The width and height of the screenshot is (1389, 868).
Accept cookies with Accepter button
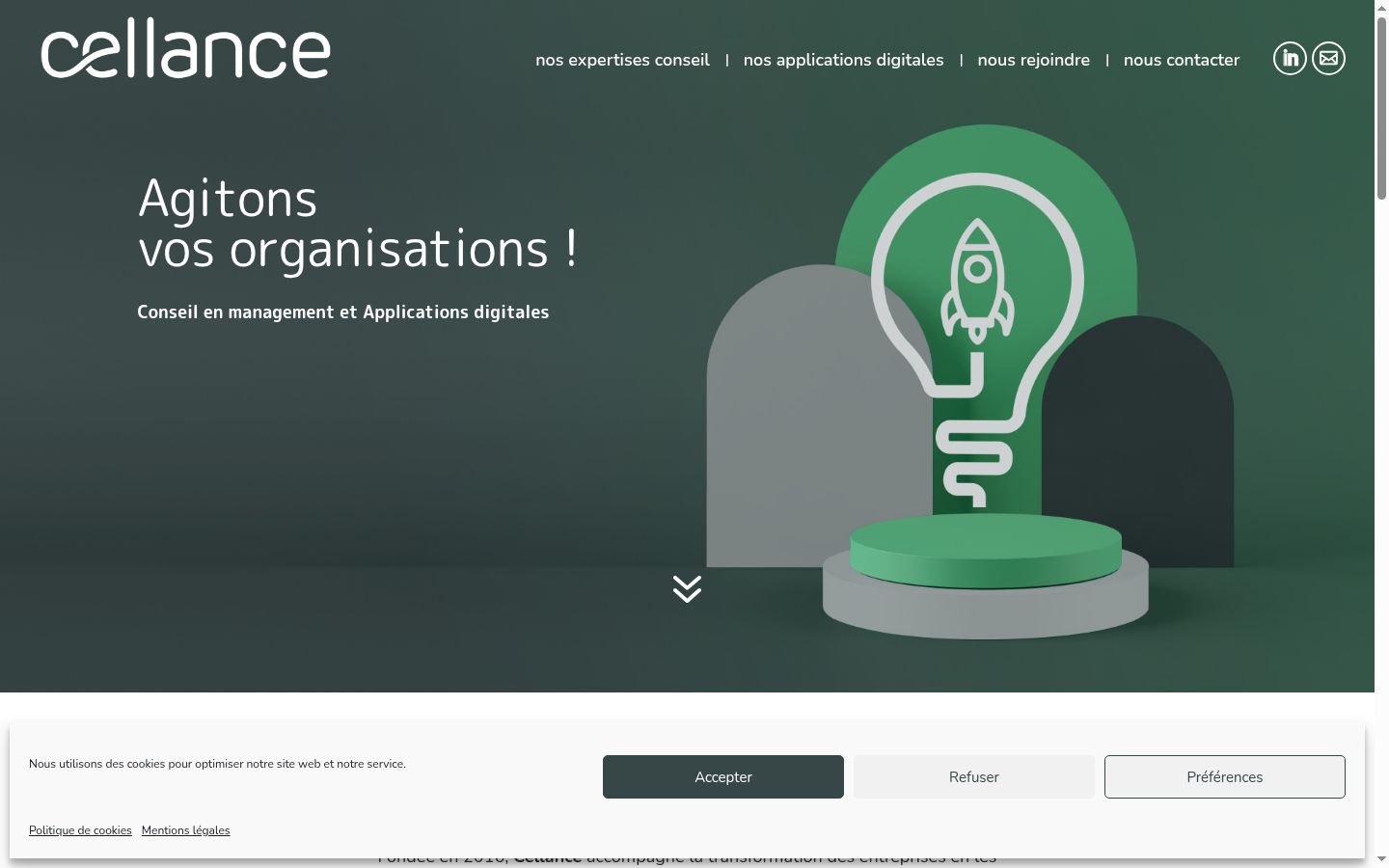click(x=723, y=777)
